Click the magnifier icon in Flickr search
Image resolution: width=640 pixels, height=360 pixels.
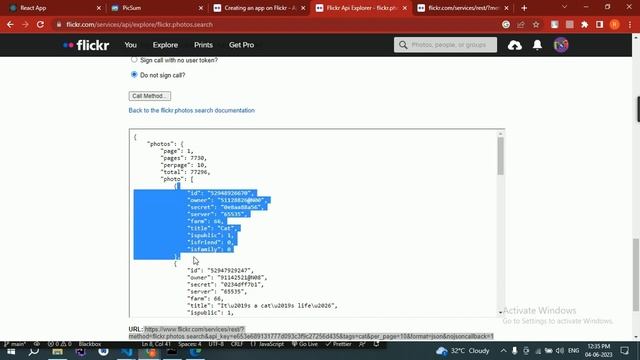click(403, 45)
